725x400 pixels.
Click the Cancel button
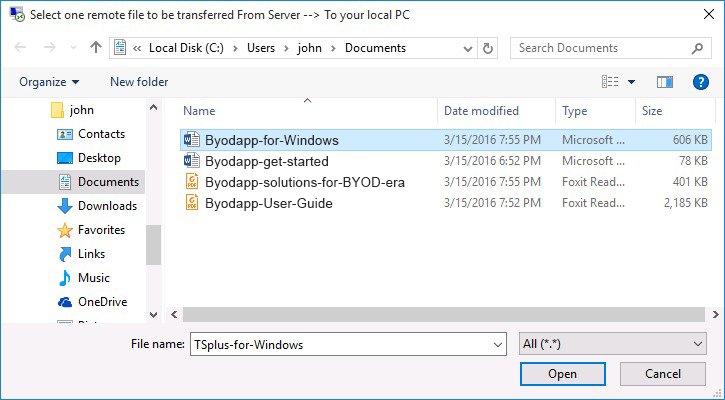[x=663, y=374]
